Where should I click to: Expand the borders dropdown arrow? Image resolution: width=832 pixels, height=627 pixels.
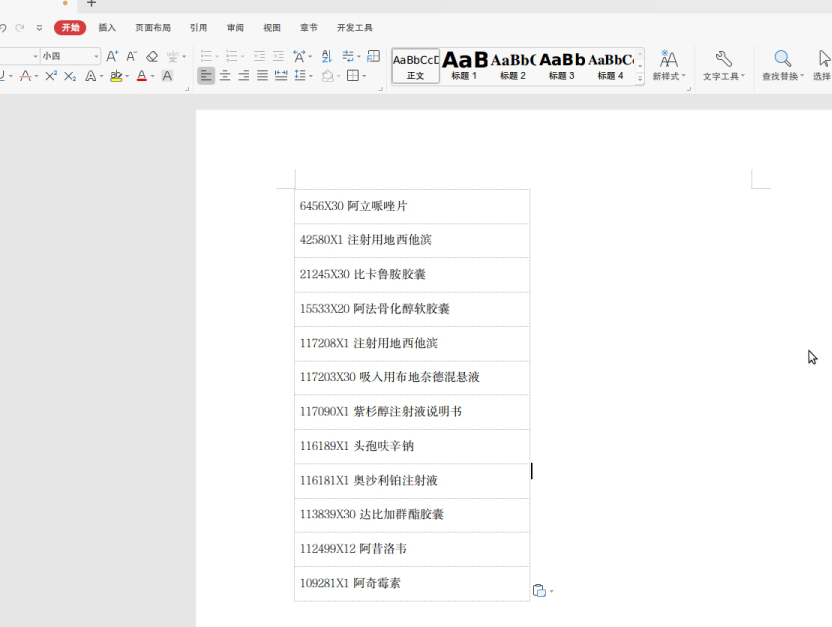tap(364, 76)
